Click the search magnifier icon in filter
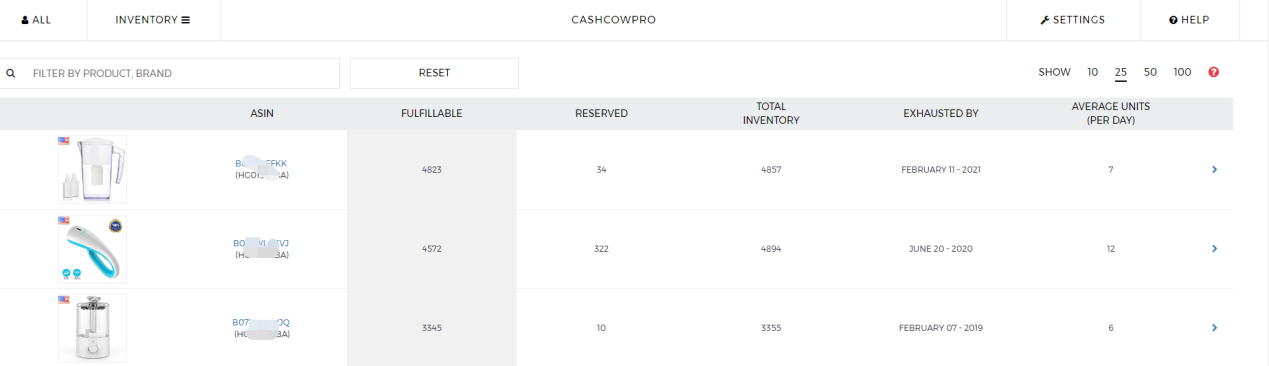 pos(11,73)
